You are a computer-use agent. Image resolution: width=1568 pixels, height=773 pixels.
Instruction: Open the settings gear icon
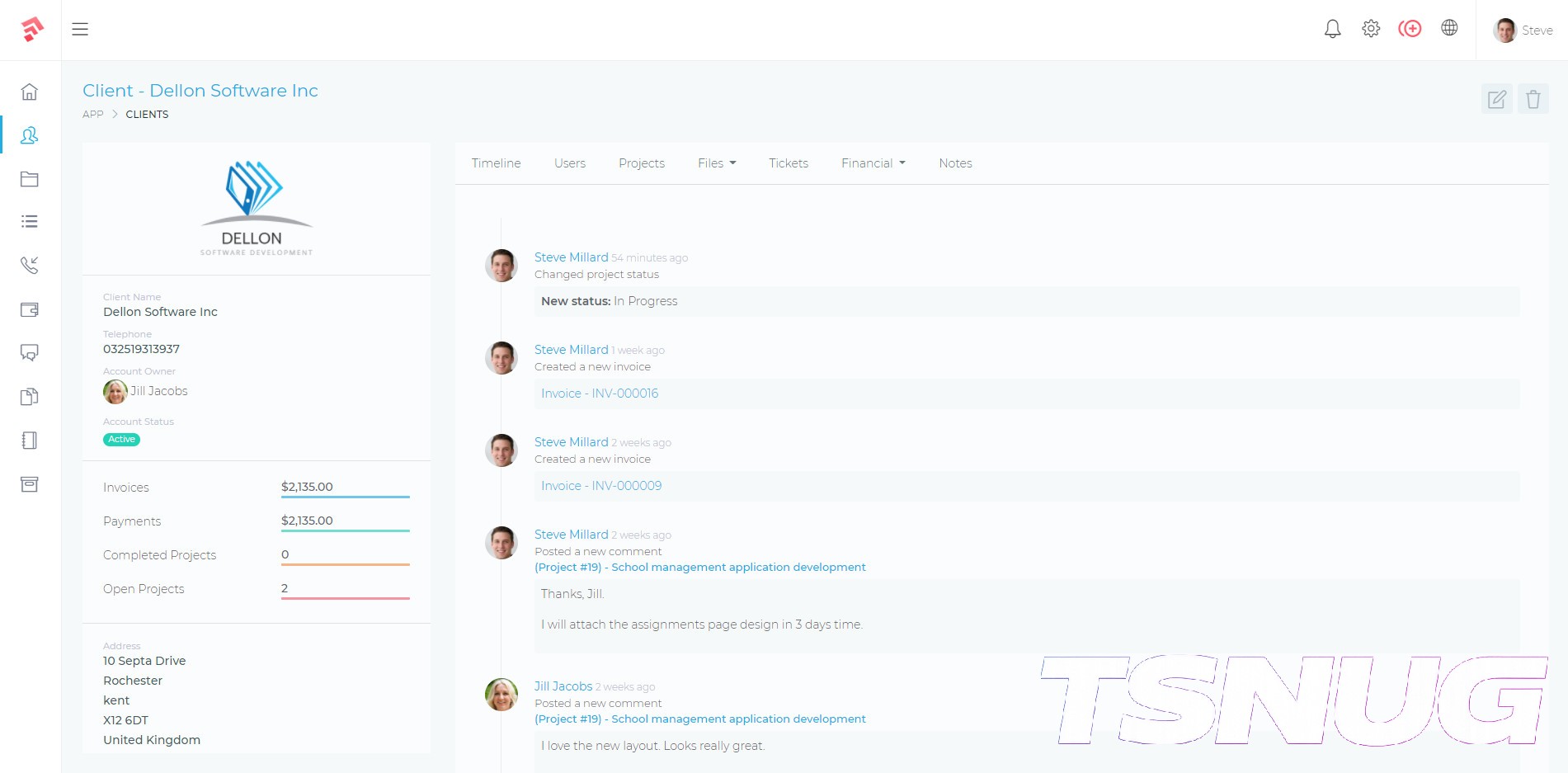tap(1371, 29)
